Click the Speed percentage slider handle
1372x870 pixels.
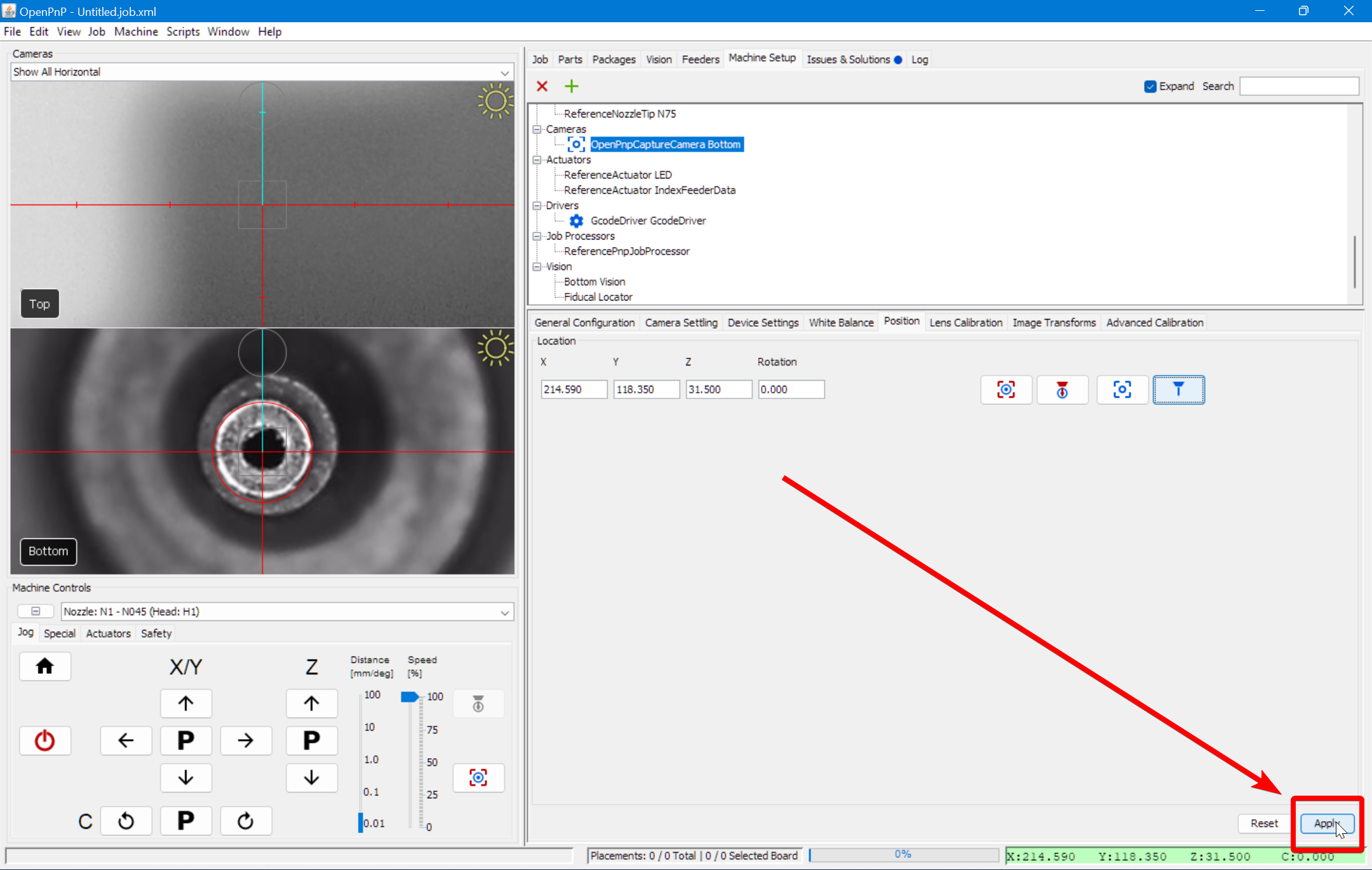coord(410,697)
